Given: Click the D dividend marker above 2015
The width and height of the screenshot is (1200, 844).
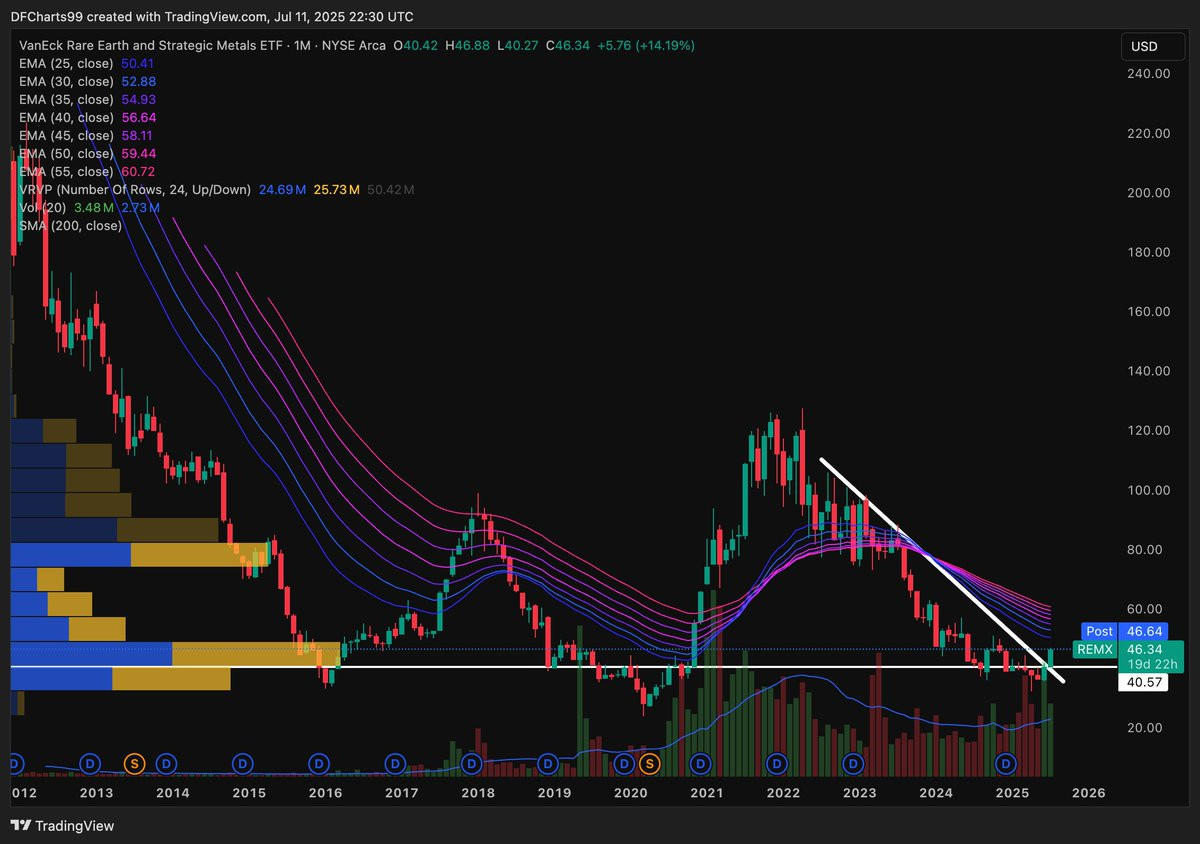Looking at the screenshot, I should click(x=242, y=764).
